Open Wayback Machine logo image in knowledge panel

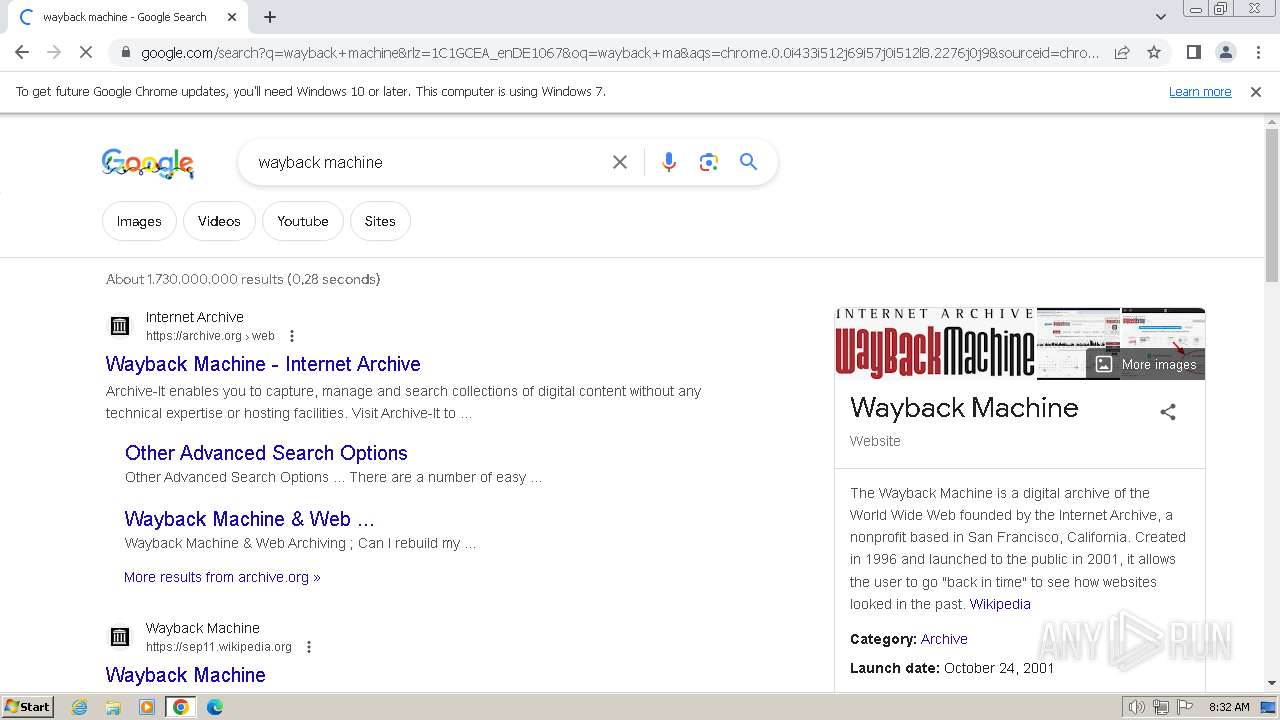click(x=935, y=344)
